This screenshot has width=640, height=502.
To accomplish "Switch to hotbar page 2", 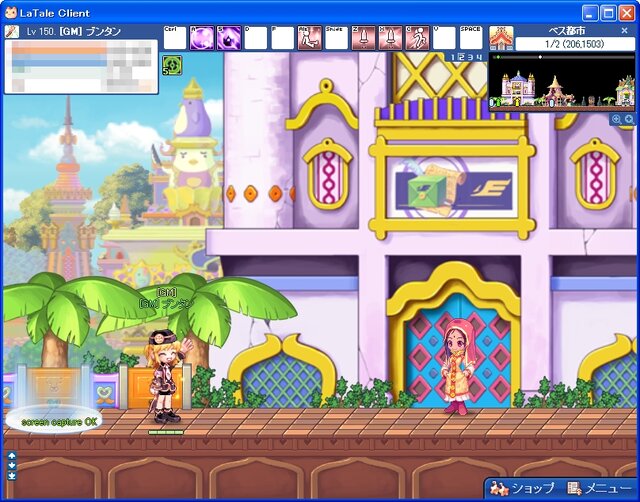I will coord(462,58).
